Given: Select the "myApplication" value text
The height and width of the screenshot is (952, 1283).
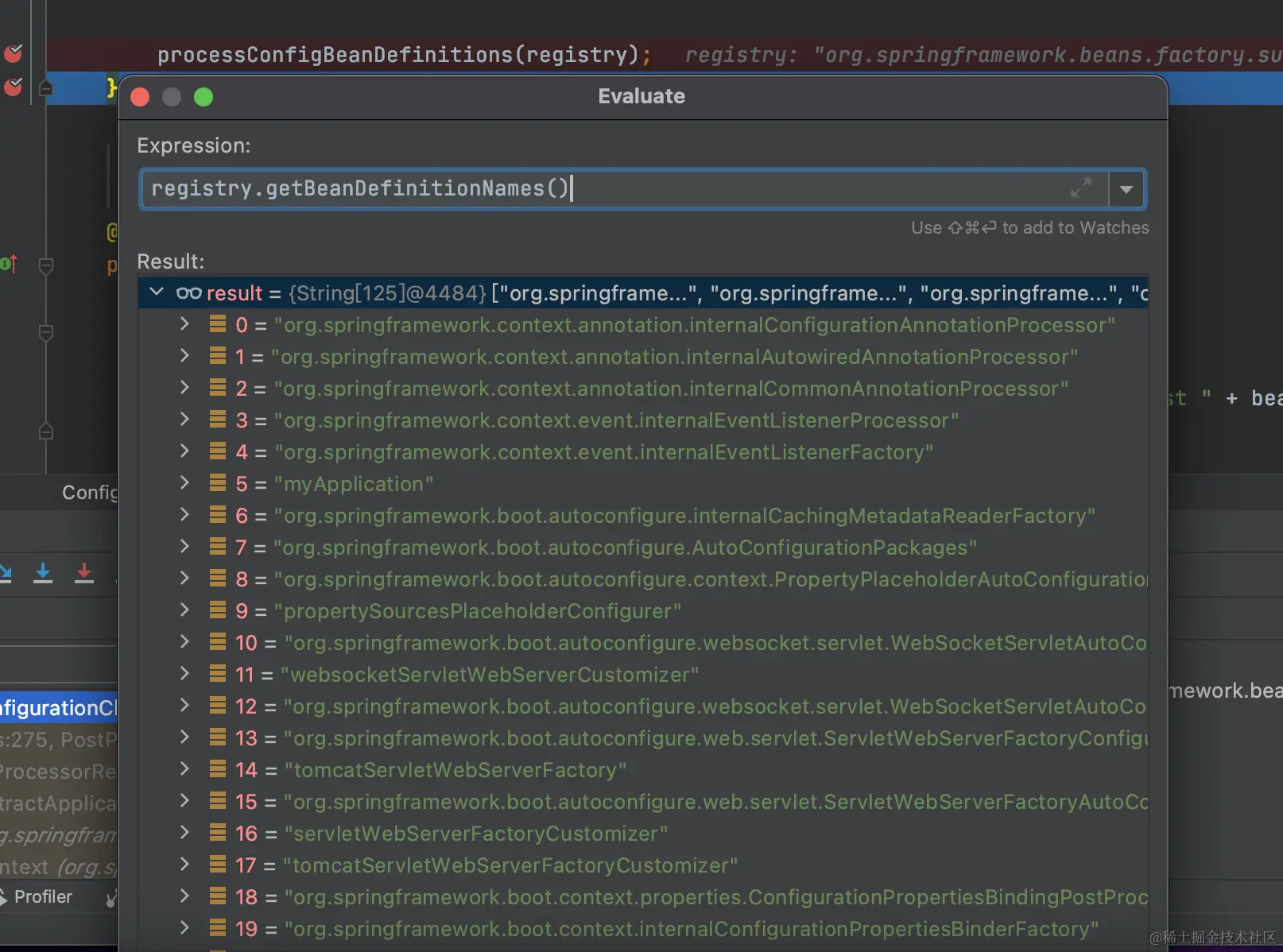Looking at the screenshot, I should (x=354, y=484).
